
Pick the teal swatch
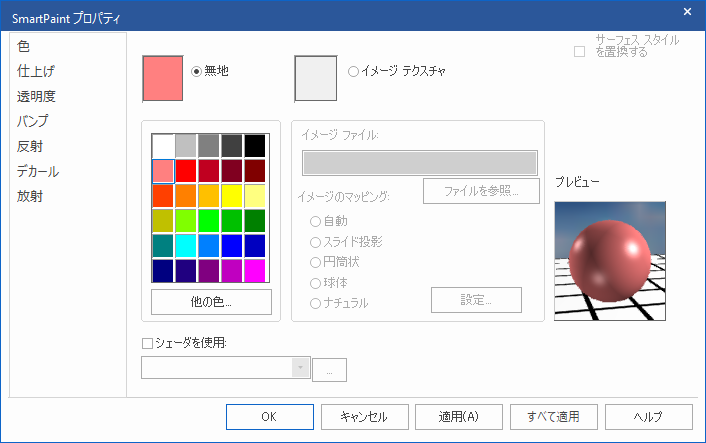coord(163,246)
